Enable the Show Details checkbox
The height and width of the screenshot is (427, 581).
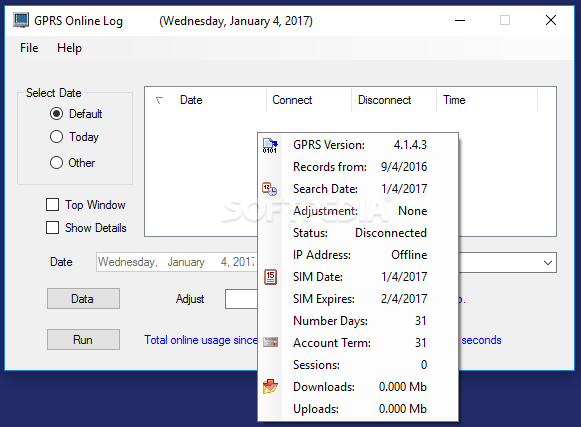52,228
